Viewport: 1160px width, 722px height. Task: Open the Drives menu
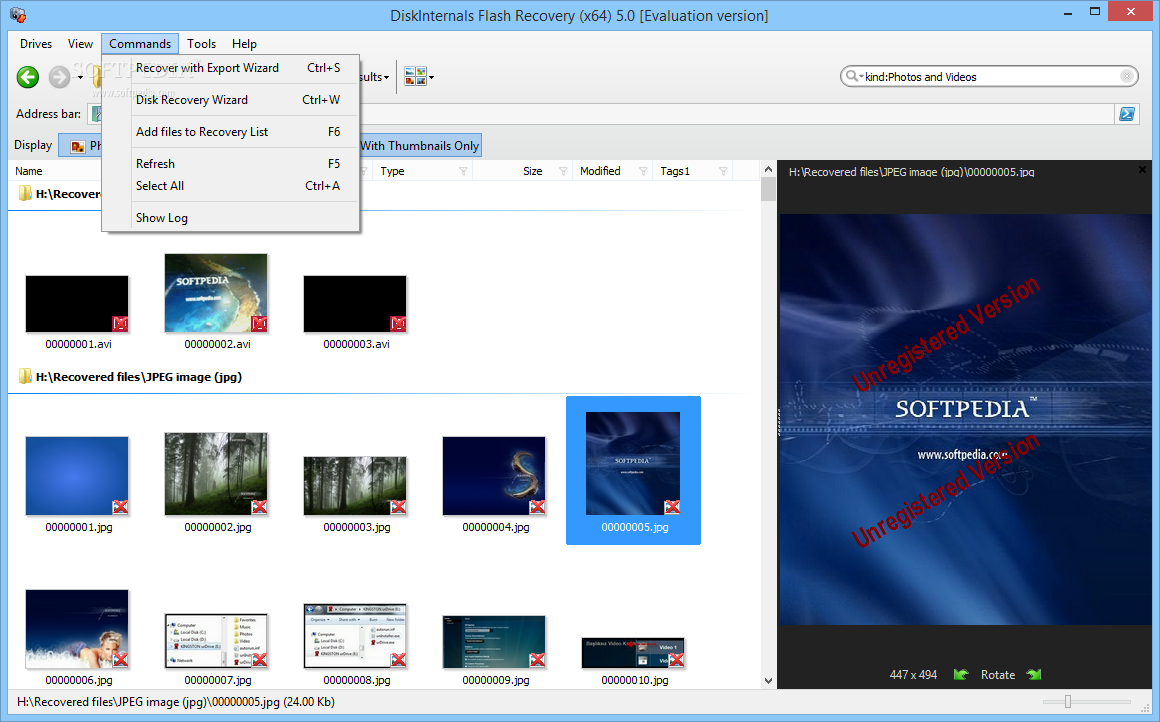pyautogui.click(x=36, y=44)
